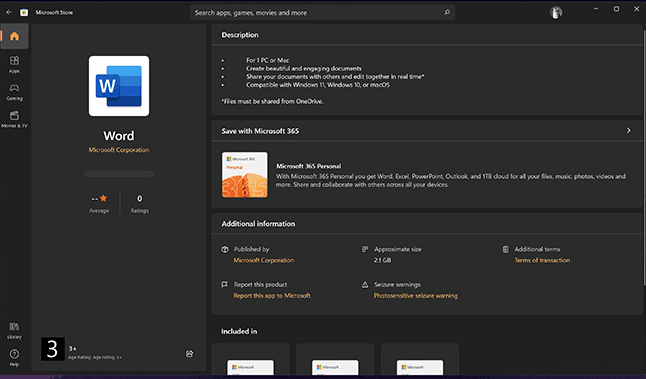
Task: Open third Included in product card
Action: click(420, 359)
